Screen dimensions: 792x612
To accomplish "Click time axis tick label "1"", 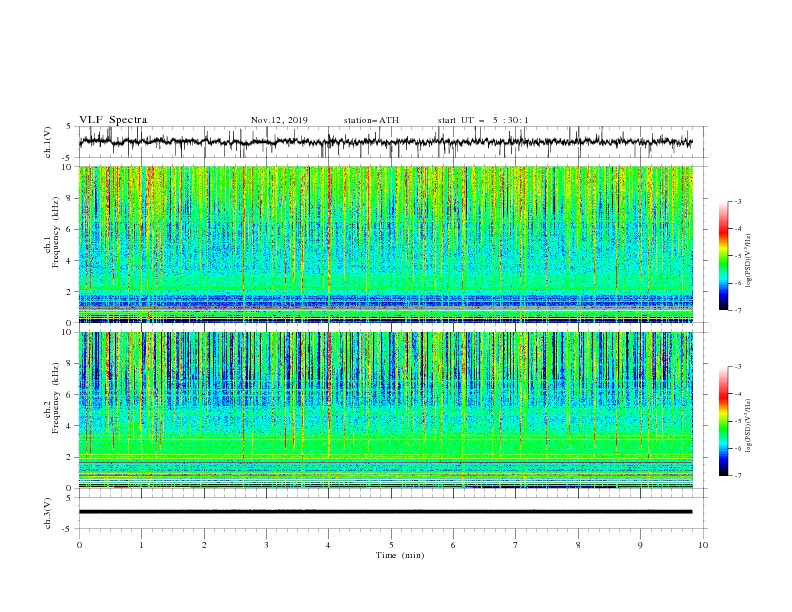I will [141, 545].
